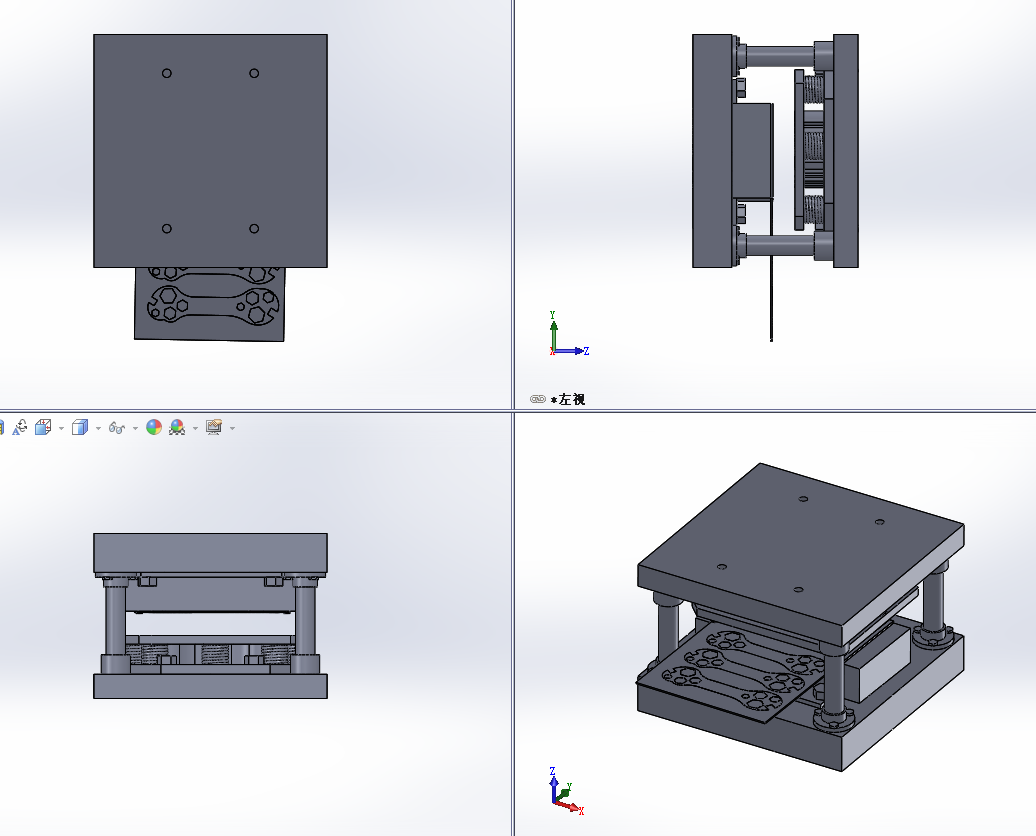Expand the View Settings dropdown arrow
Image resolution: width=1036 pixels, height=836 pixels.
click(232, 428)
